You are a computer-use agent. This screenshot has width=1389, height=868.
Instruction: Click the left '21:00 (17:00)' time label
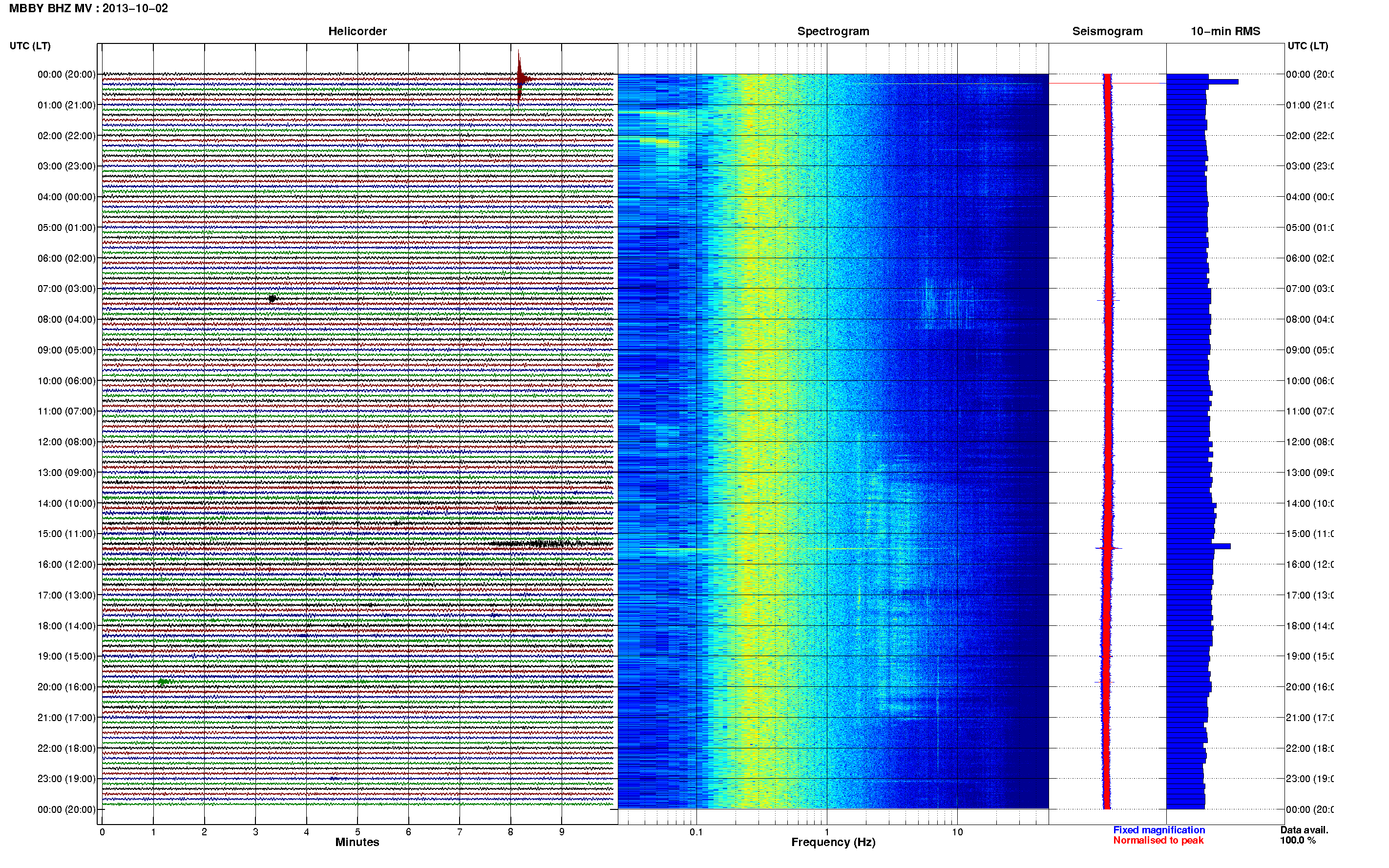[66, 718]
